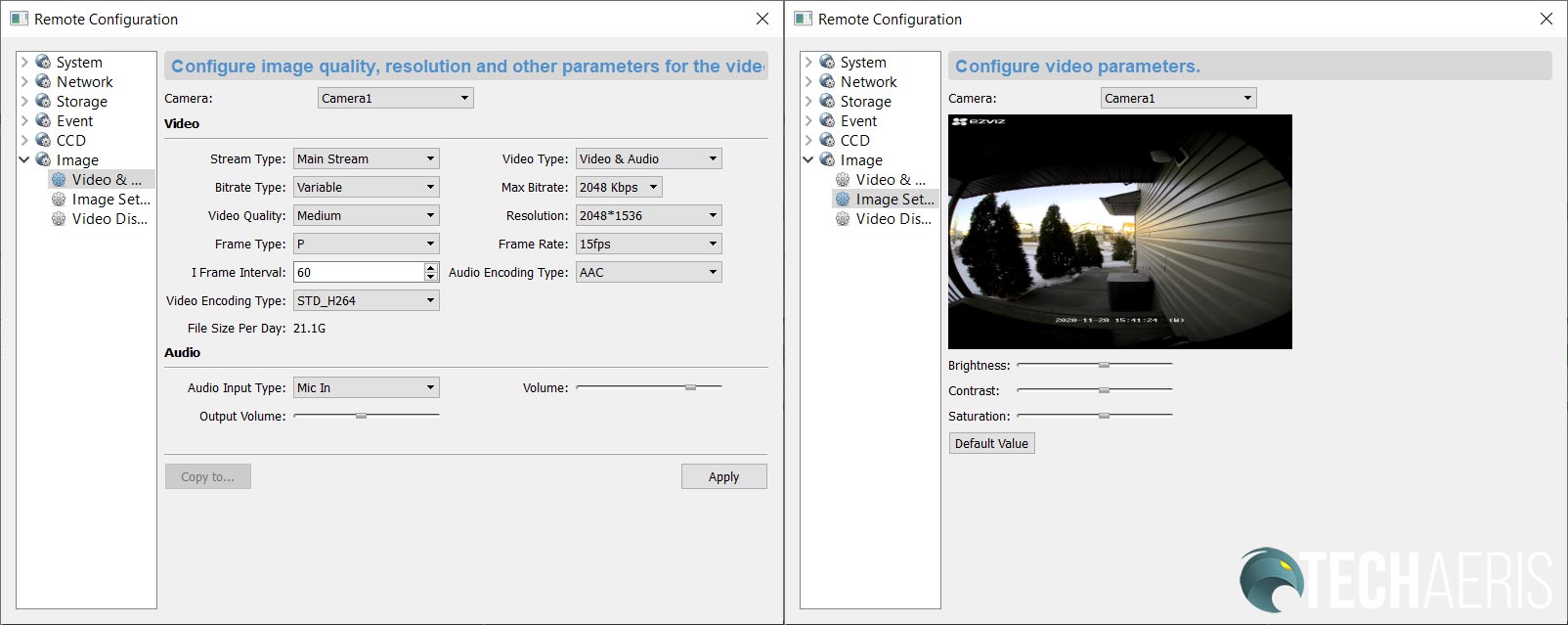Viewport: 1568px width, 625px height.
Task: Click the Output Volume slider handle
Action: [361, 416]
